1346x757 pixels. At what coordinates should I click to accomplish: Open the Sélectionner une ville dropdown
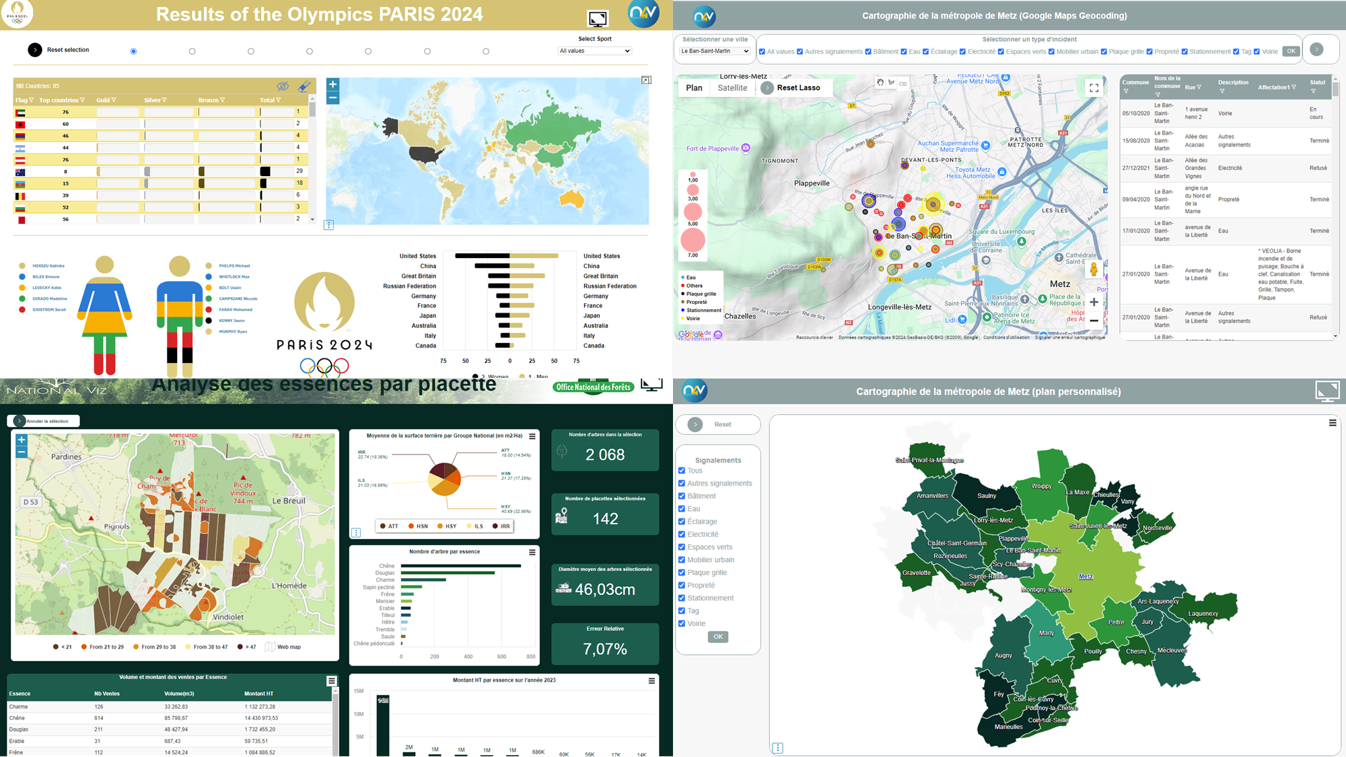pyautogui.click(x=714, y=51)
